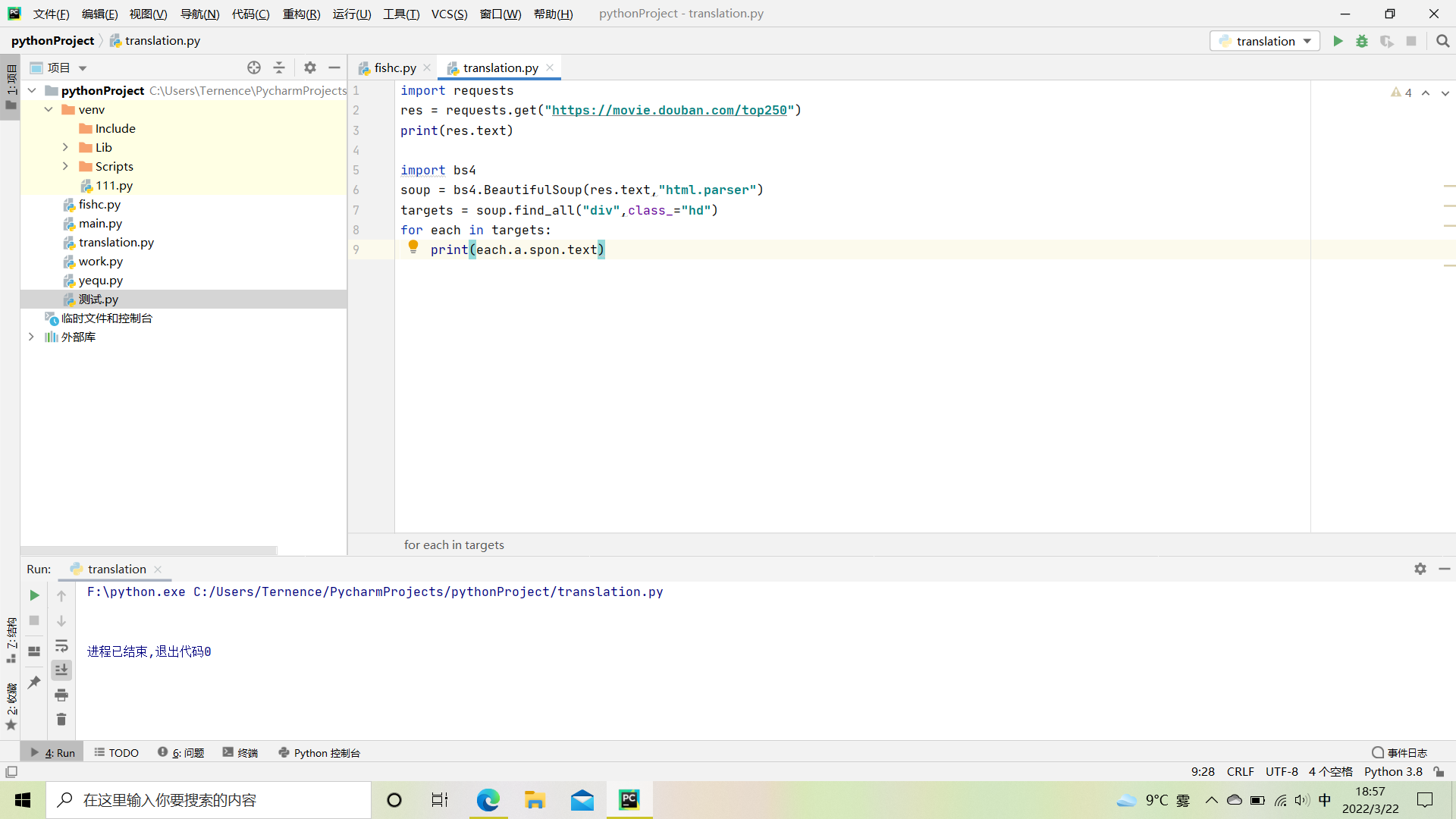1456x819 pixels.
Task: Click pythonProject breadcrumb in navigation bar
Action: coord(52,41)
